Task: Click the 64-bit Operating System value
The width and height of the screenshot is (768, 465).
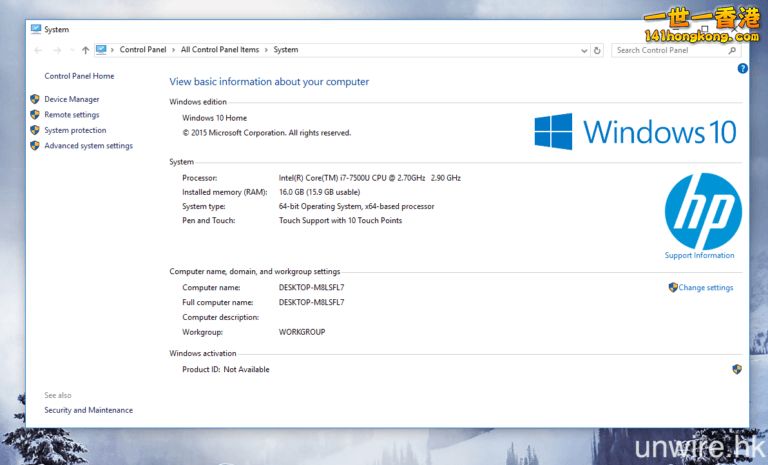Action: pos(357,206)
